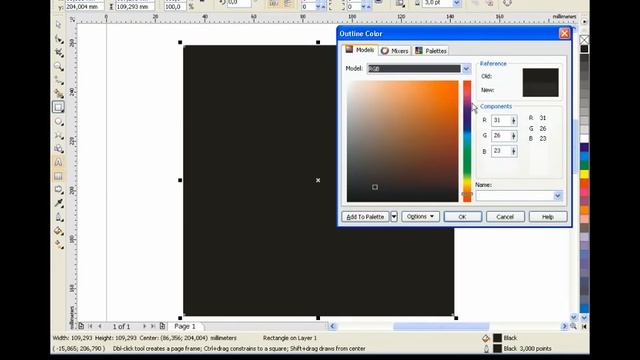The image size is (640, 360).
Task: Choose the green swatch in color palette
Action: coord(584,165)
